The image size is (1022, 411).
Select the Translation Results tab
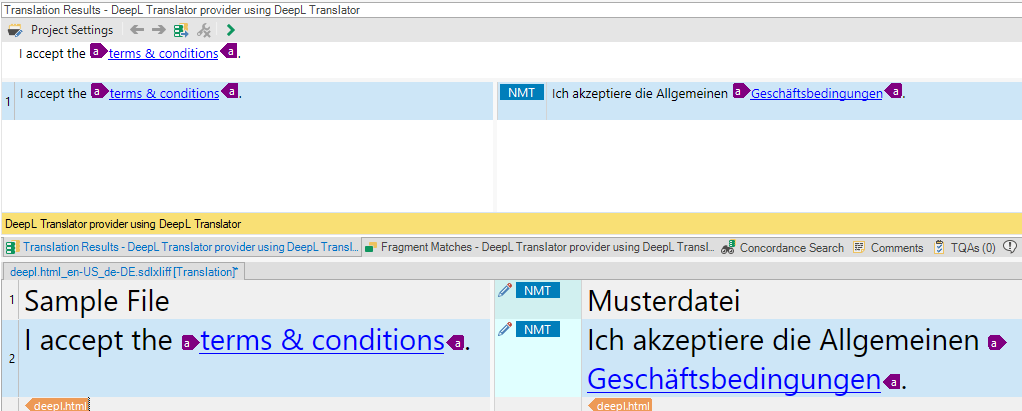pyautogui.click(x=181, y=247)
